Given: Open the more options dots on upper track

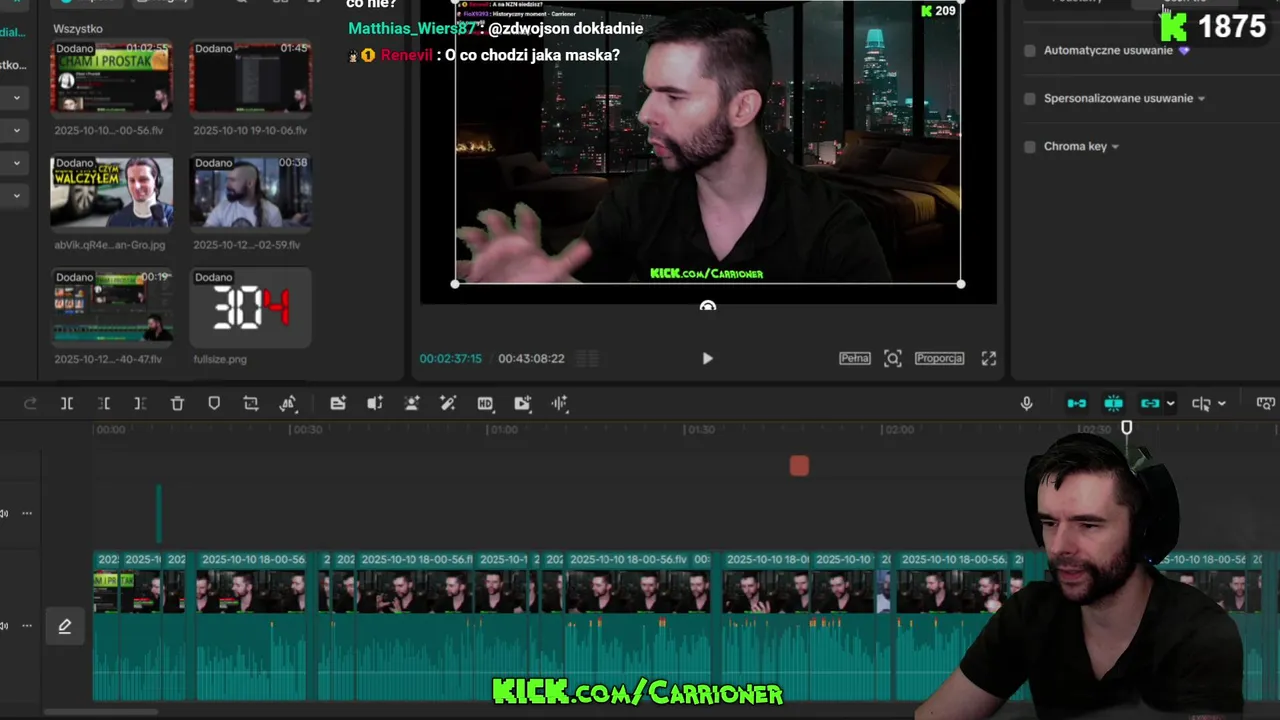Looking at the screenshot, I should [27, 513].
